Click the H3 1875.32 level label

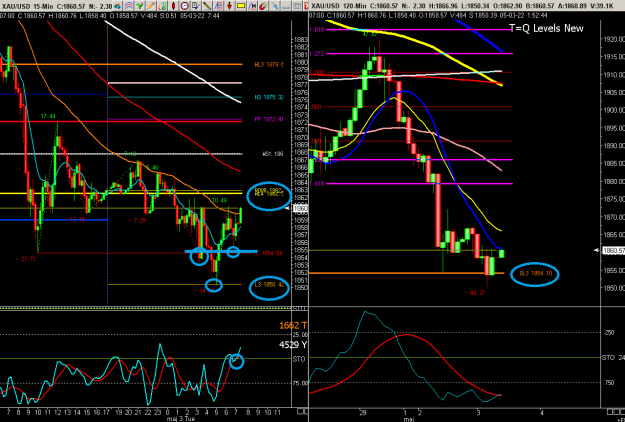click(269, 97)
